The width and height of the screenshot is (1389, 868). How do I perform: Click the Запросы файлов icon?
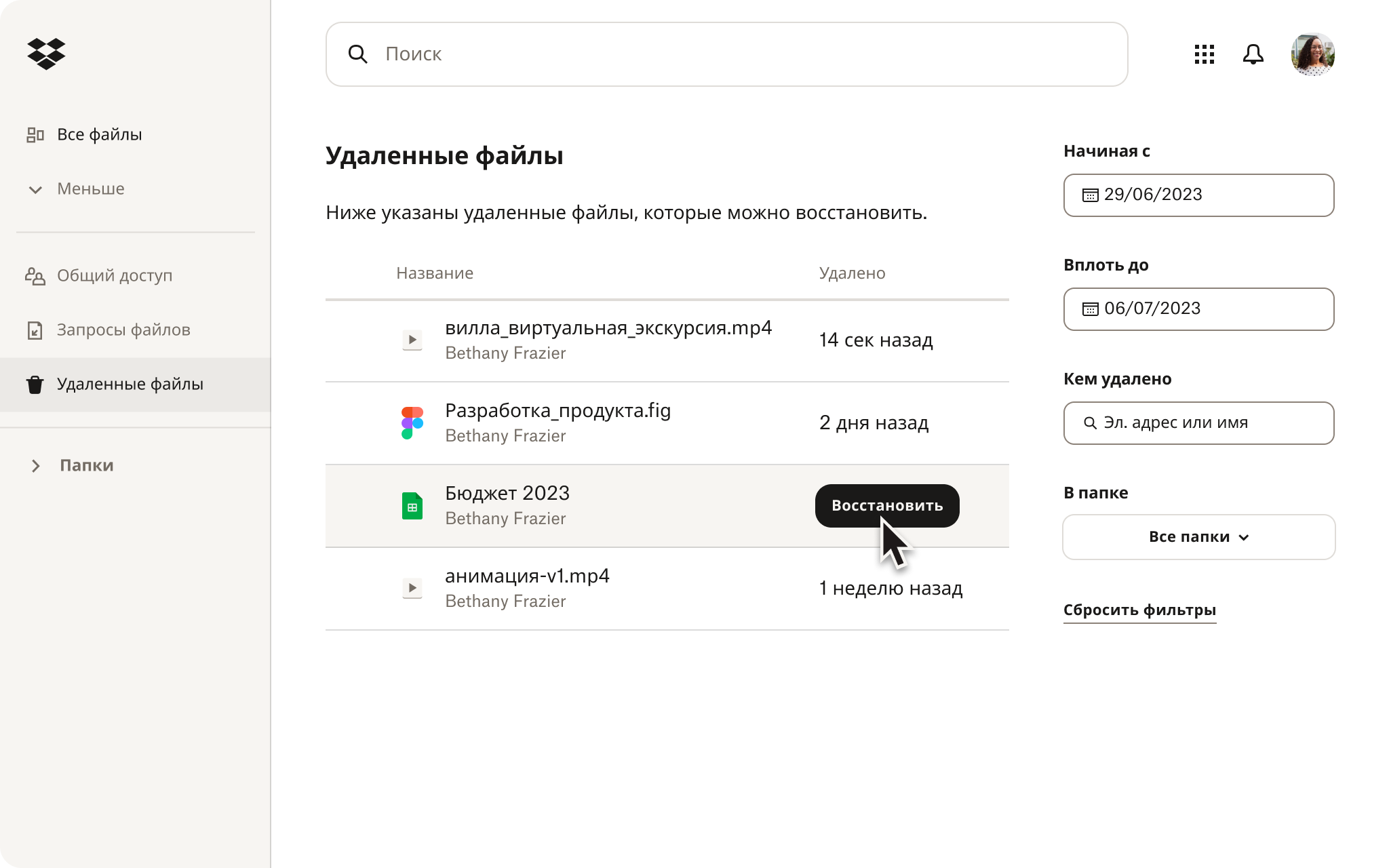coord(35,330)
